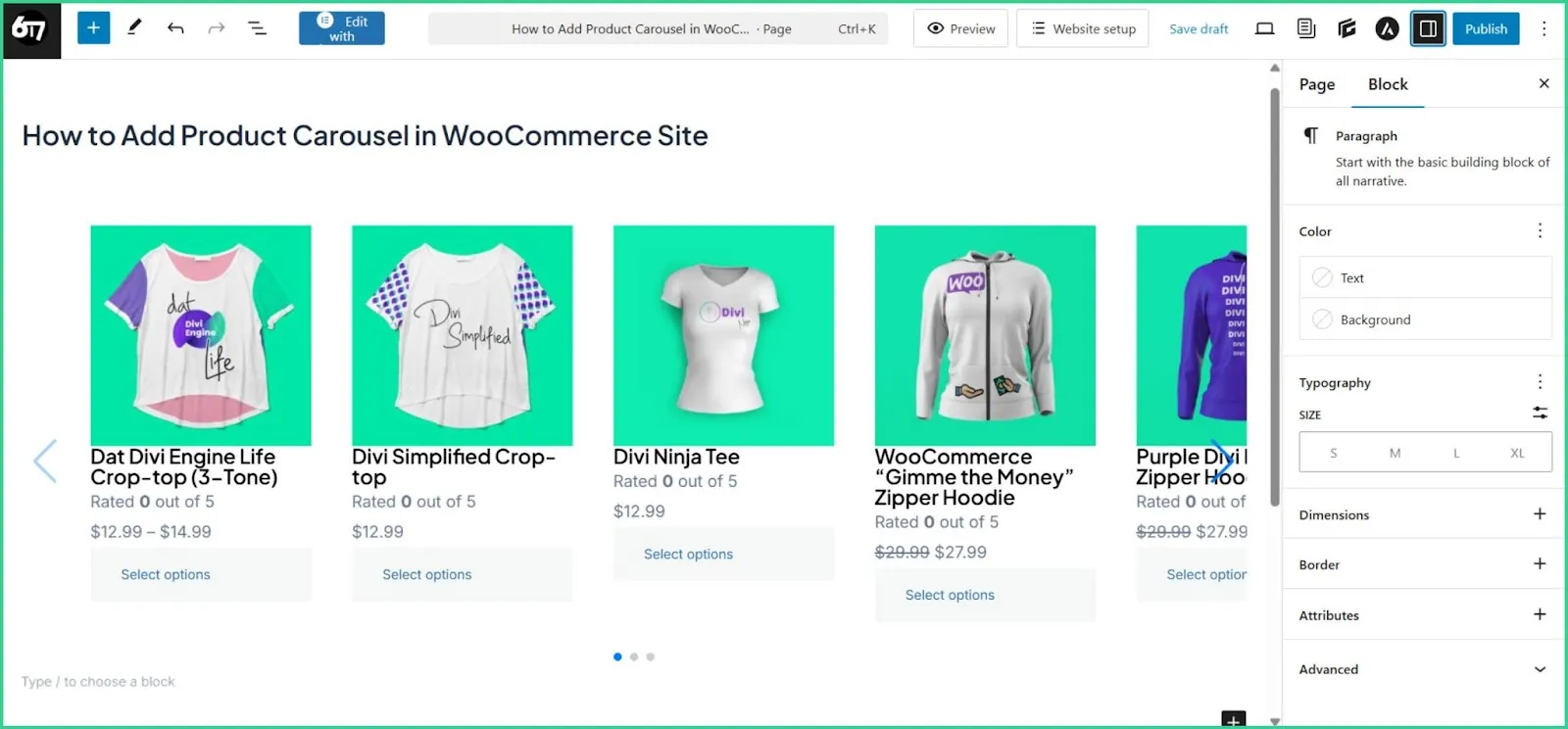Open the Astra settings circle icon
Screen dimensions: 1568x729
pyautogui.click(x=1387, y=29)
